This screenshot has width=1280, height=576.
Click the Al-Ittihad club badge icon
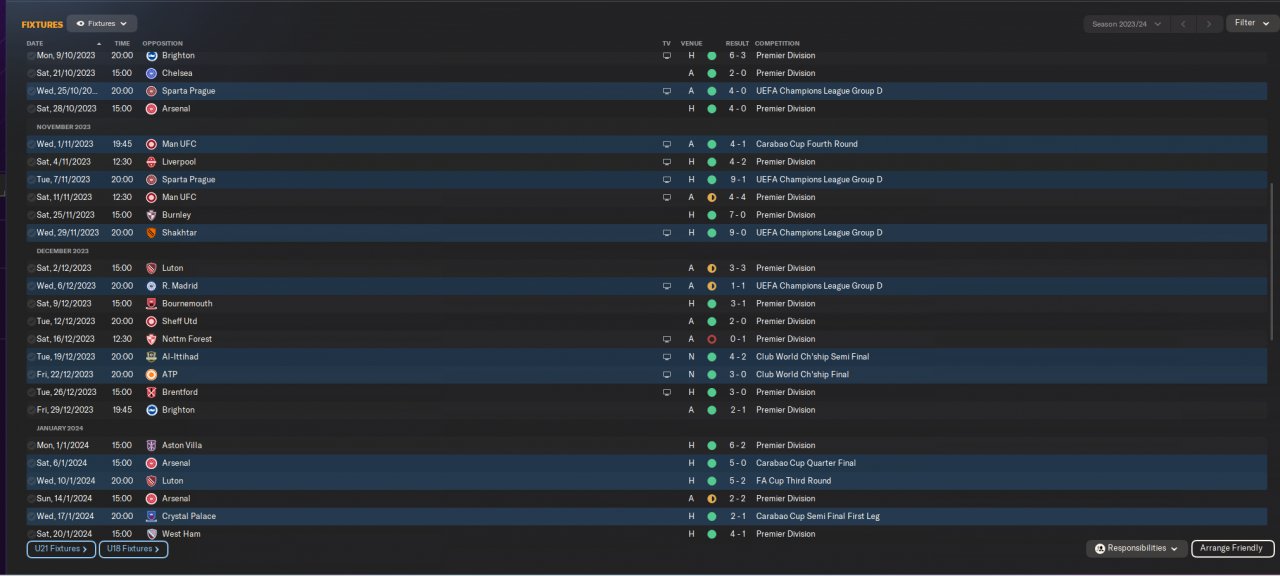click(151, 357)
